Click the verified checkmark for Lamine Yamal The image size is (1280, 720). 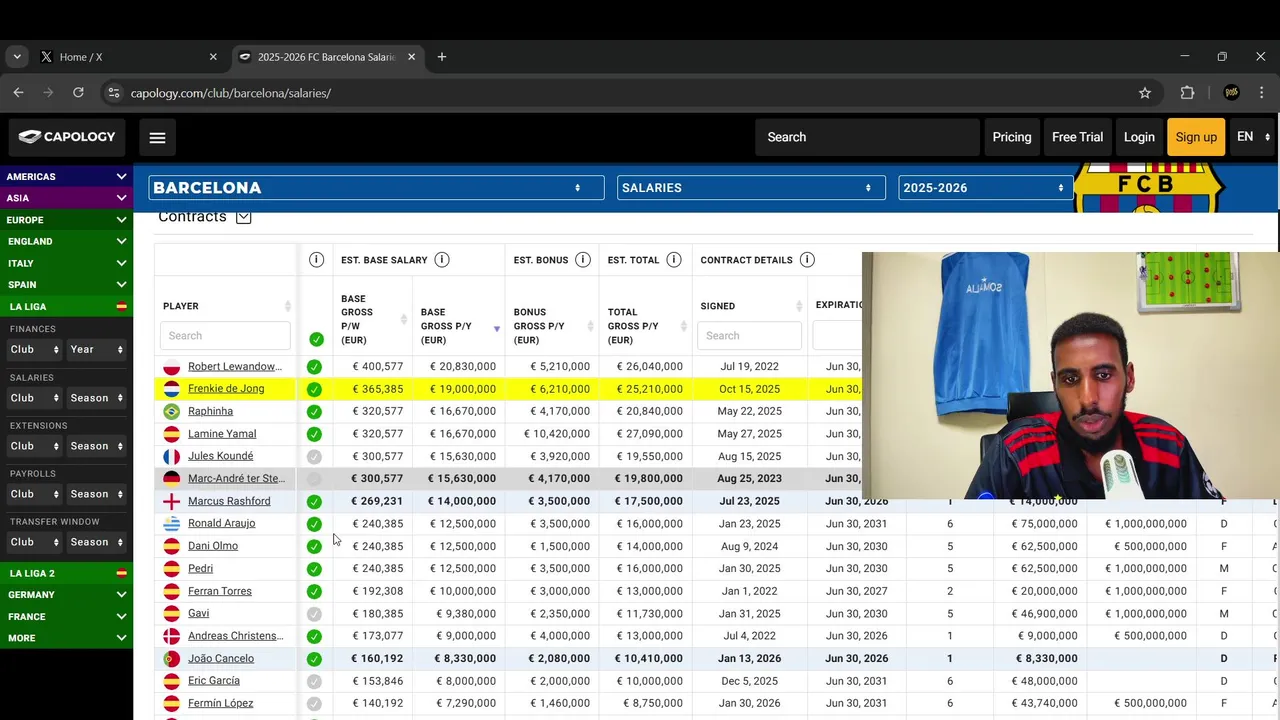click(x=314, y=434)
